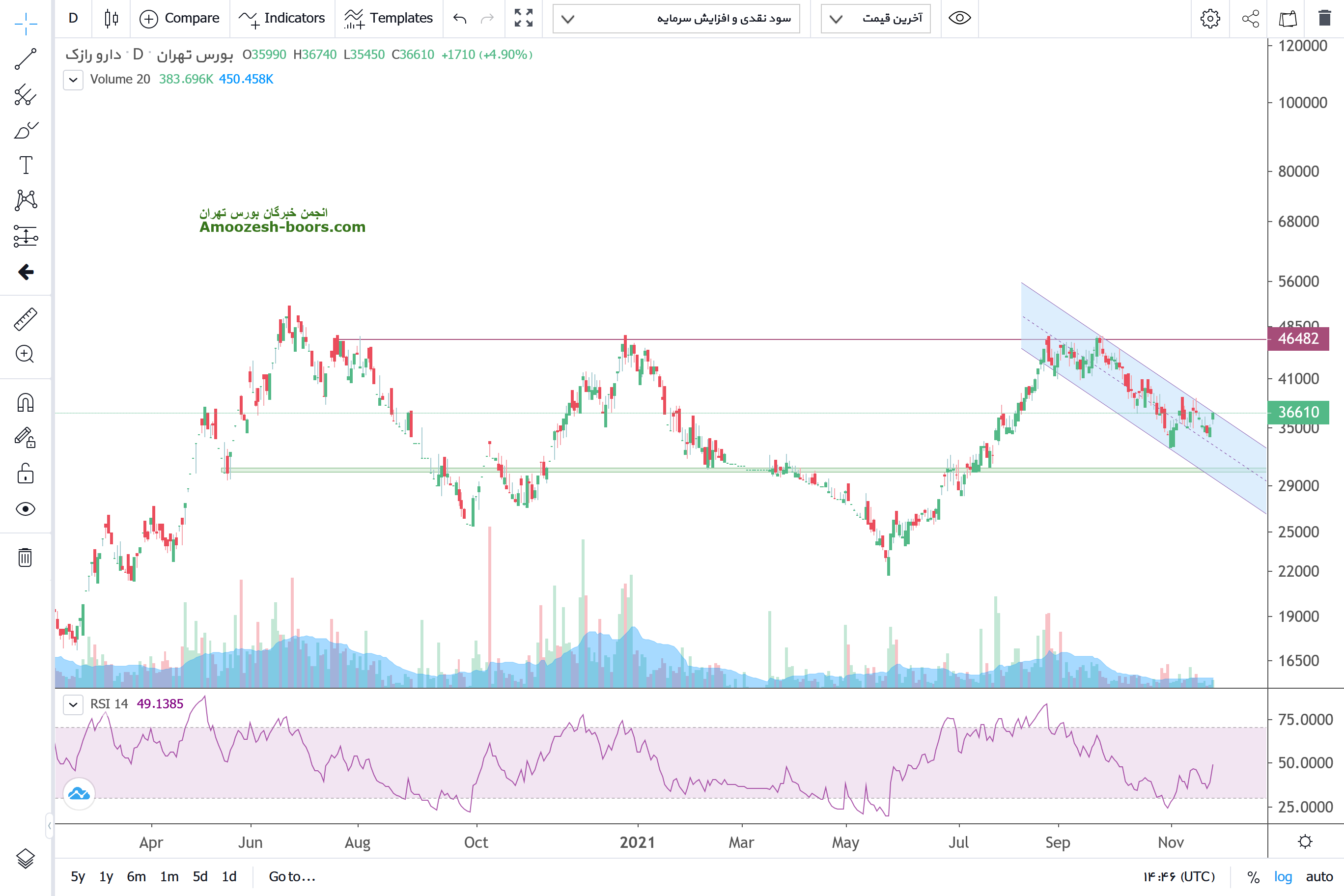Collapse the Volume 20 indicator legend
Image resolution: width=1344 pixels, height=896 pixels.
point(73,80)
